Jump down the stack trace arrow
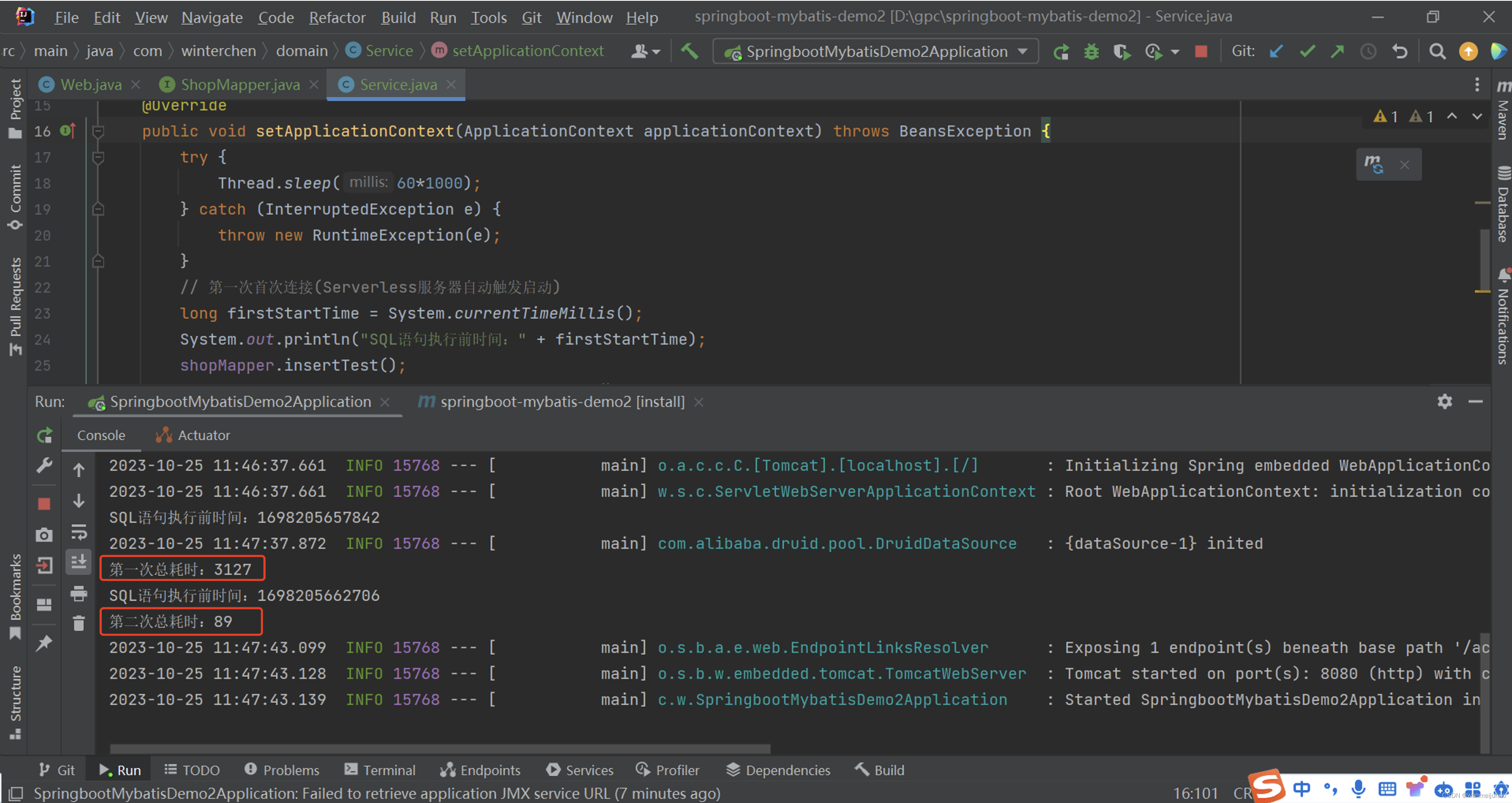 tap(79, 501)
